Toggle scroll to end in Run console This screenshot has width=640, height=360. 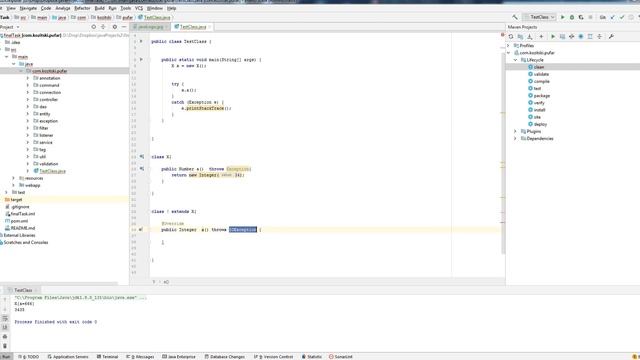click(5, 327)
